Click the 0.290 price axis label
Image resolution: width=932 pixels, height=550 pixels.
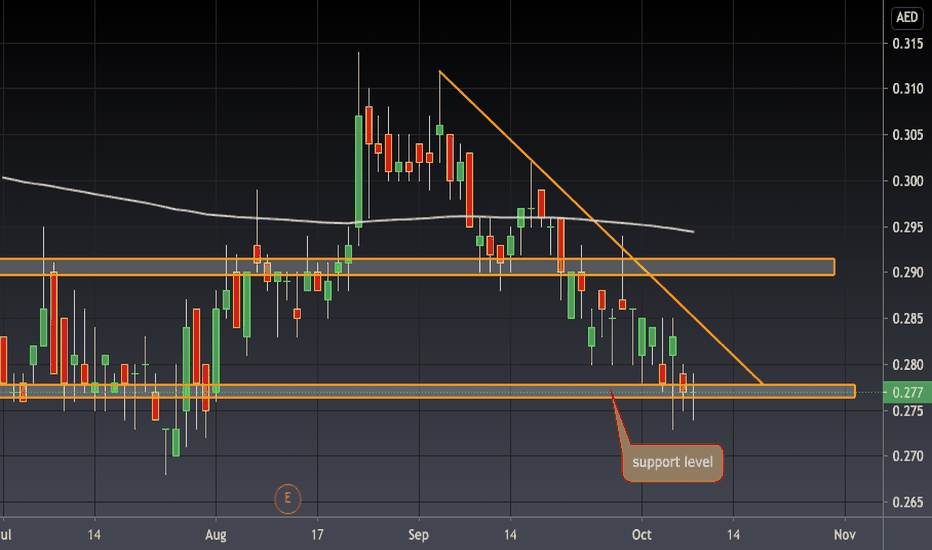point(908,273)
